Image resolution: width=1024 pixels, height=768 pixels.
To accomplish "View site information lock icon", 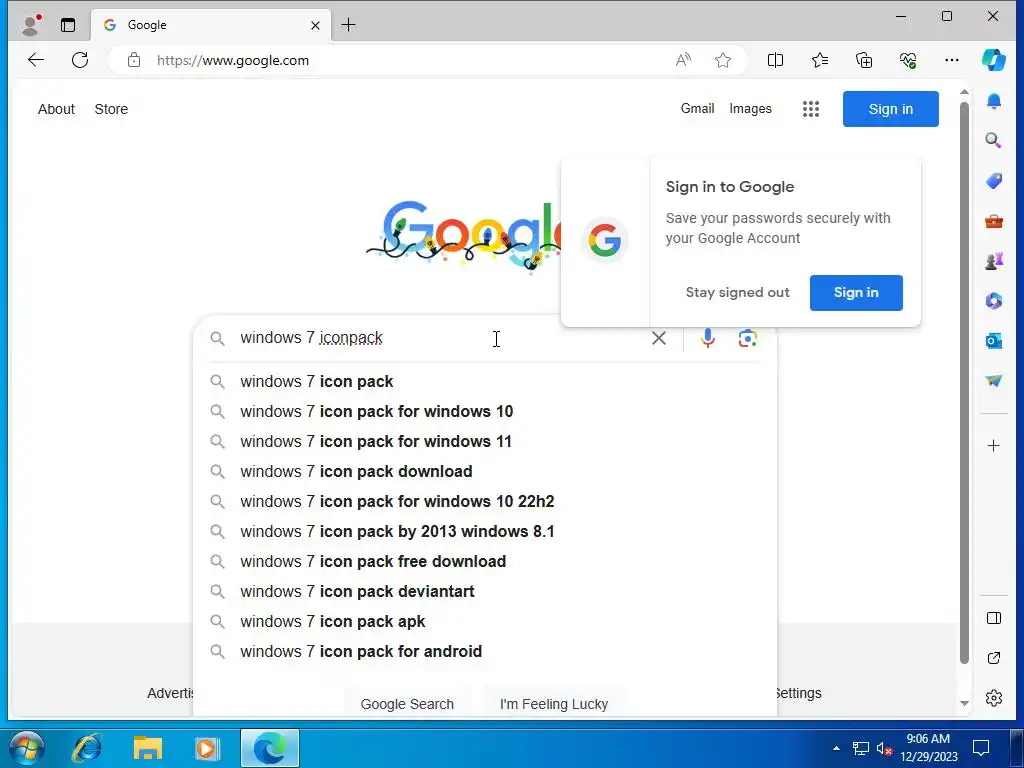I will [x=134, y=60].
